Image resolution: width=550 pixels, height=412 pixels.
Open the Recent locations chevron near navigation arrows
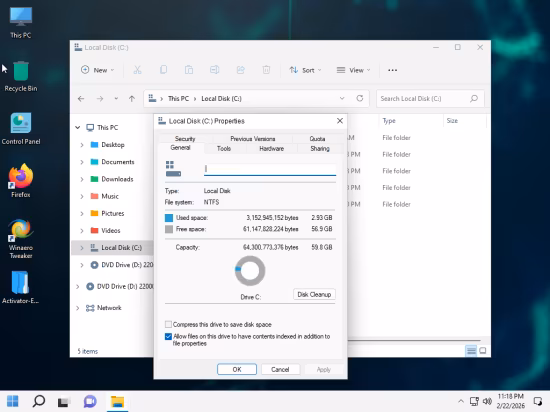[116, 99]
